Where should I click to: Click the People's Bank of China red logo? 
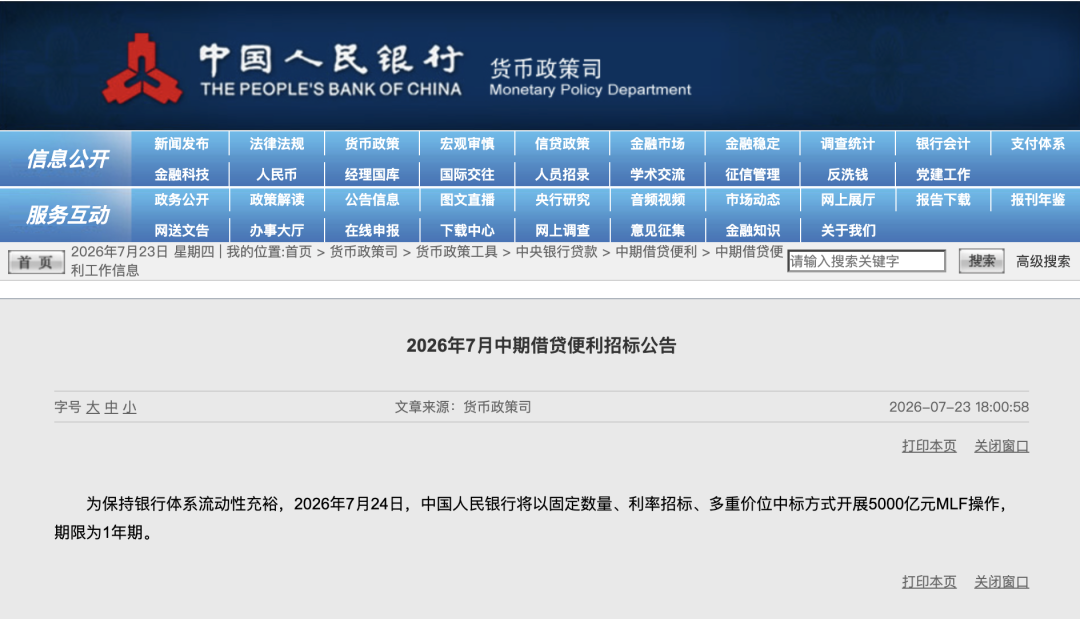[143, 70]
